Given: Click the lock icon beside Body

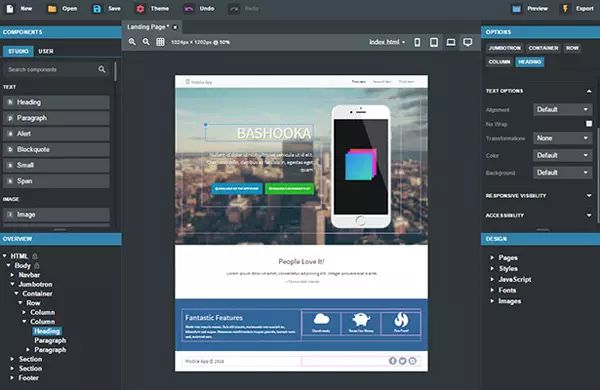Looking at the screenshot, I should point(37,265).
